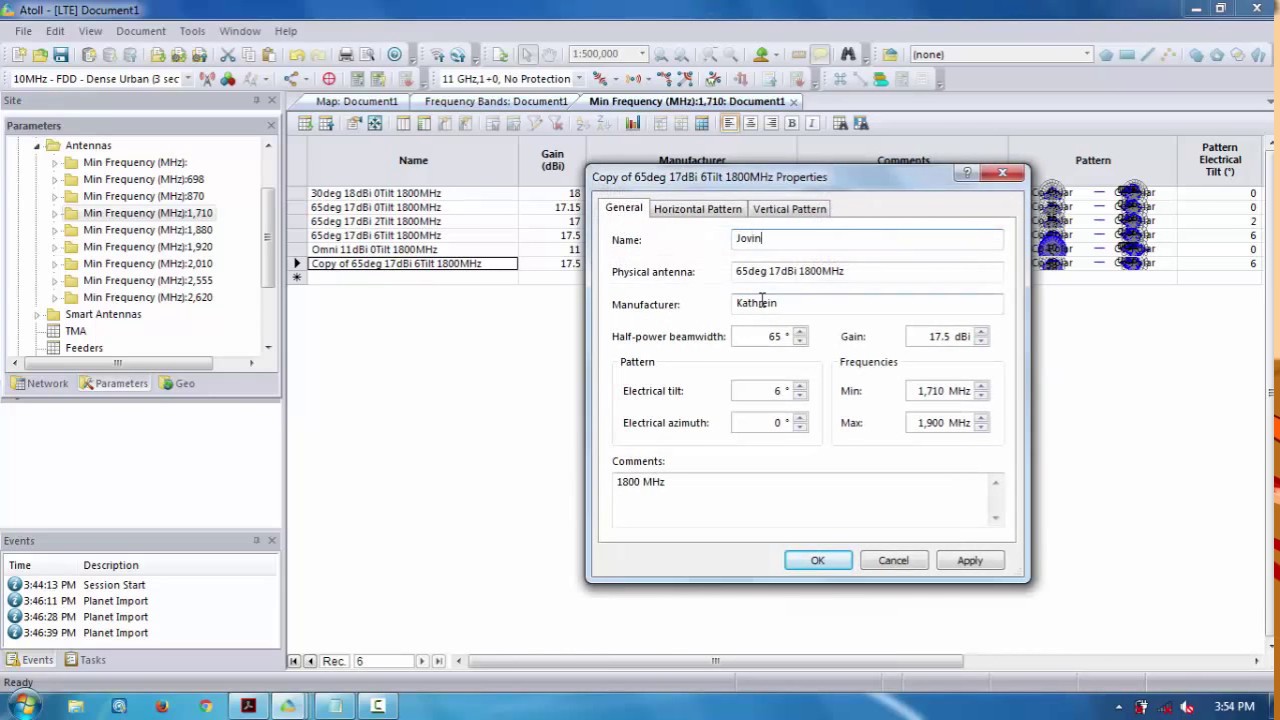The image size is (1280, 720).
Task: Switch to the Network panel tab
Action: pos(40,383)
